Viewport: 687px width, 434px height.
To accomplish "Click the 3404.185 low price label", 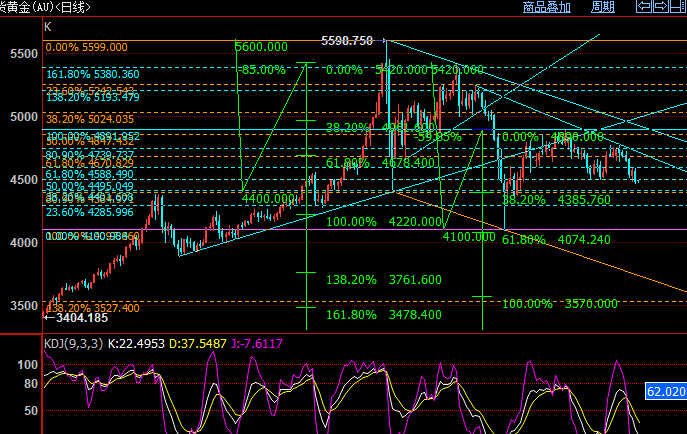I will (x=82, y=318).
